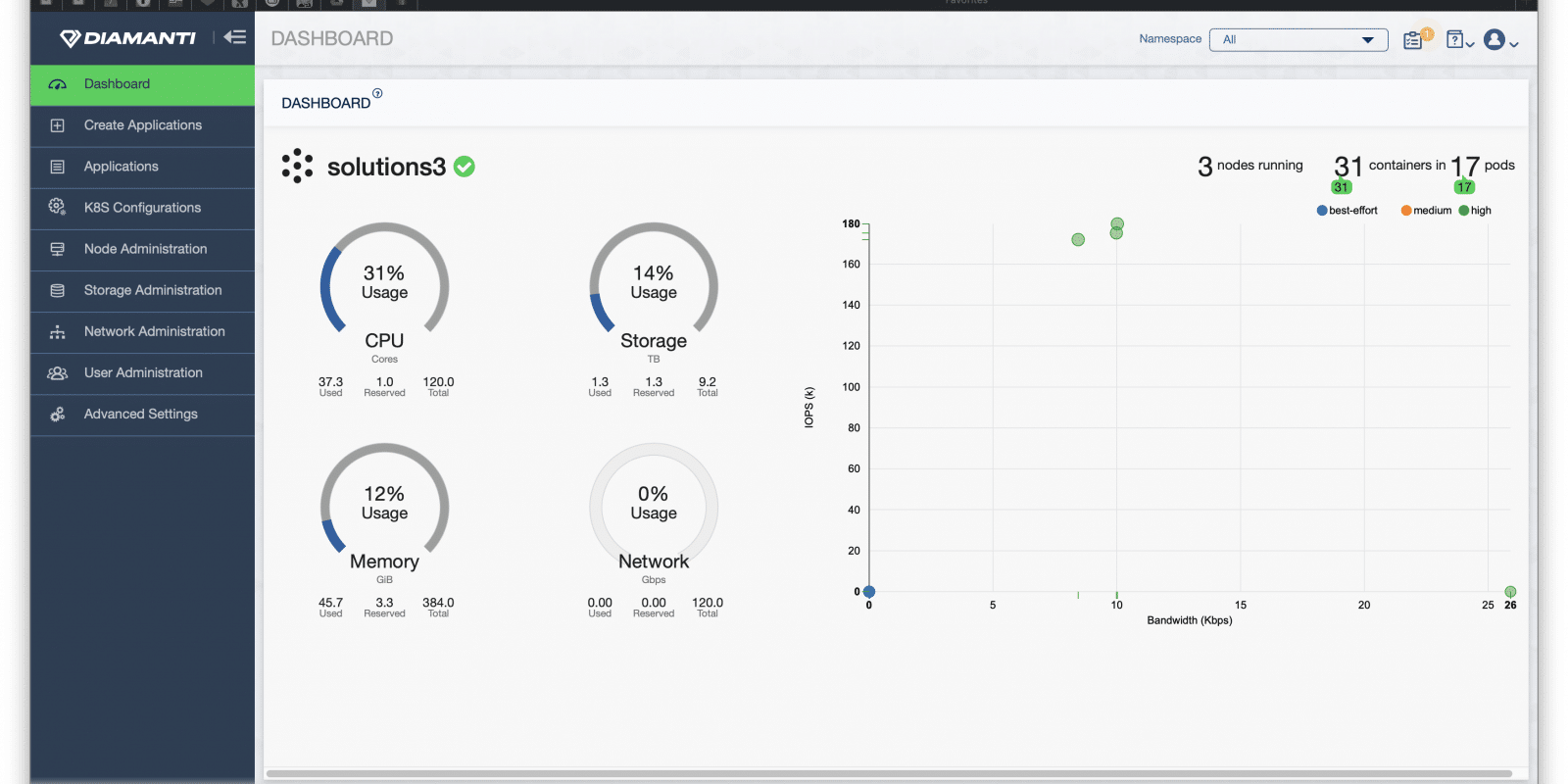The height and width of the screenshot is (784, 1568).
Task: Toggle best-effort legend blue dot
Action: (x=1322, y=211)
